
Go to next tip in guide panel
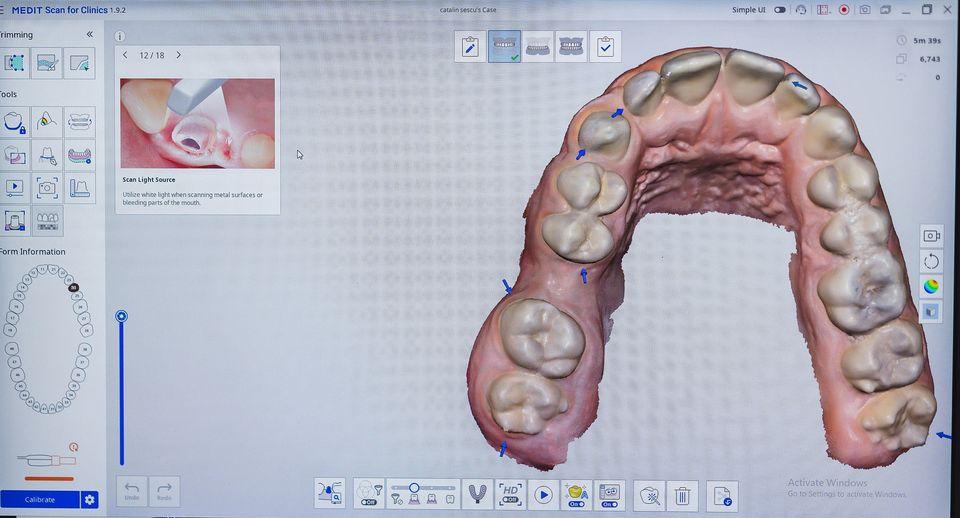(x=179, y=55)
